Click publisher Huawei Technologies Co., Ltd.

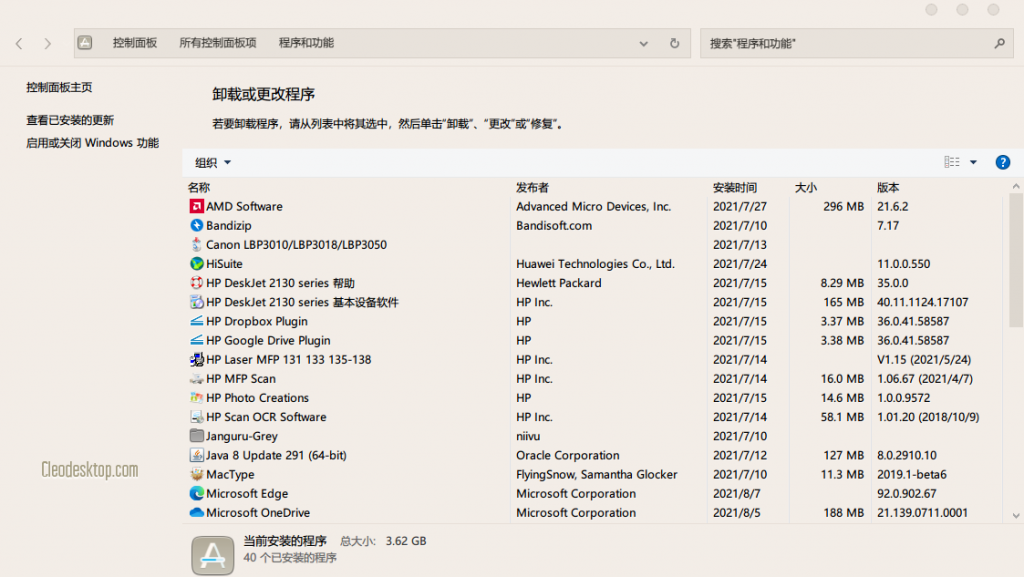coord(596,264)
